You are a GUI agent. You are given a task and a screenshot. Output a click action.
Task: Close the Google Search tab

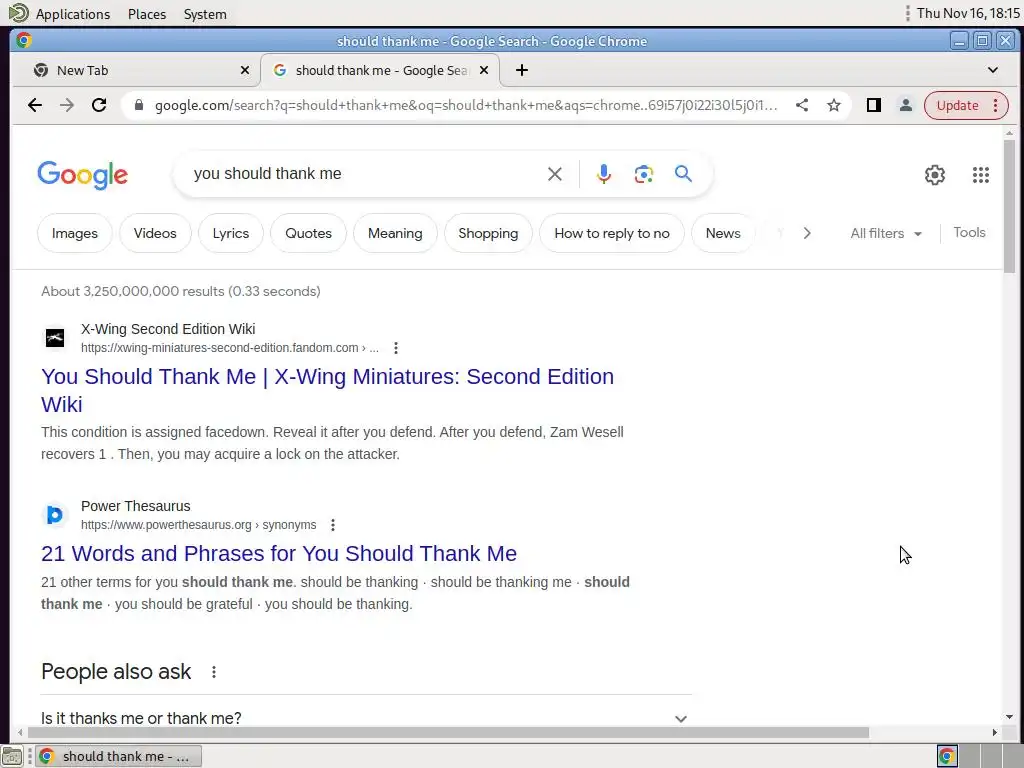click(x=484, y=70)
